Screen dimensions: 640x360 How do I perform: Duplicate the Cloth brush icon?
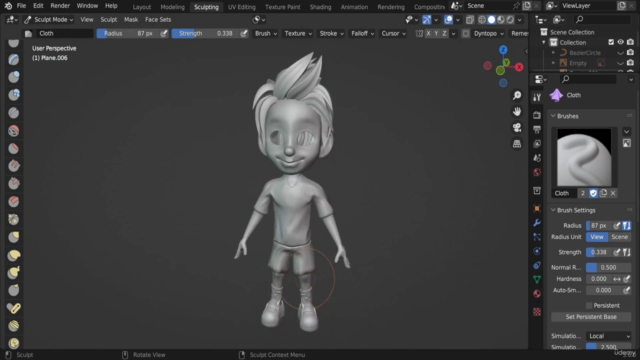click(603, 193)
